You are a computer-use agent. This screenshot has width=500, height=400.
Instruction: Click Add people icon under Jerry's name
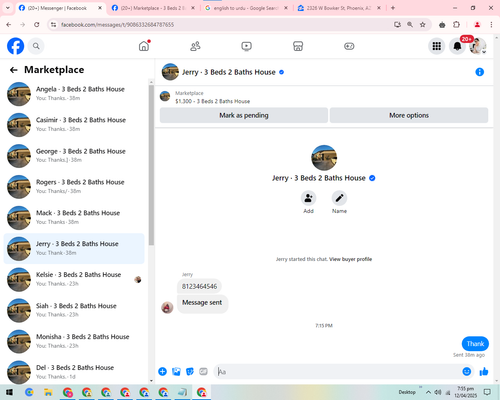[309, 198]
